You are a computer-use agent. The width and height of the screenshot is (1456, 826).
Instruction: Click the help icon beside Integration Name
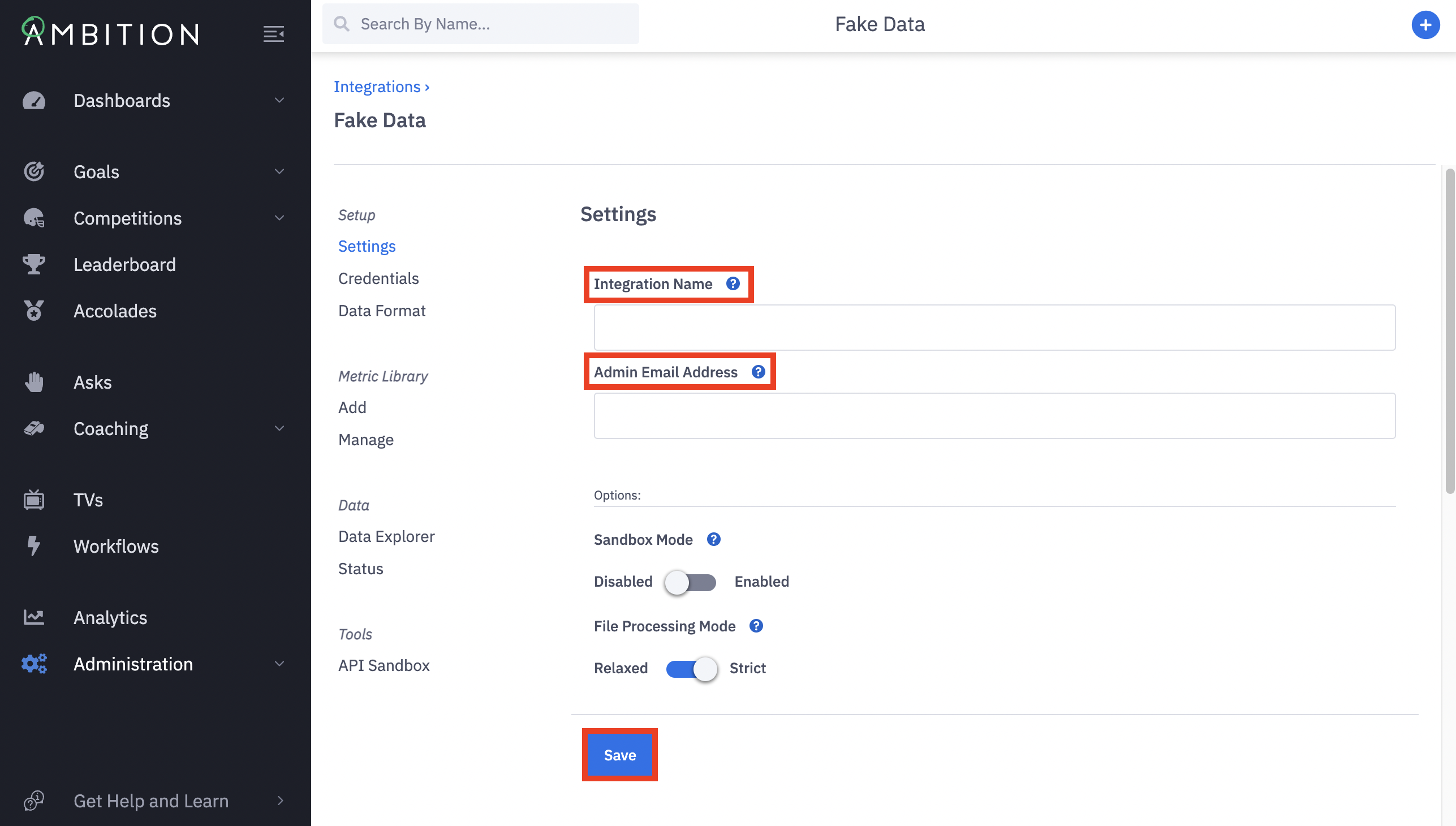(733, 283)
